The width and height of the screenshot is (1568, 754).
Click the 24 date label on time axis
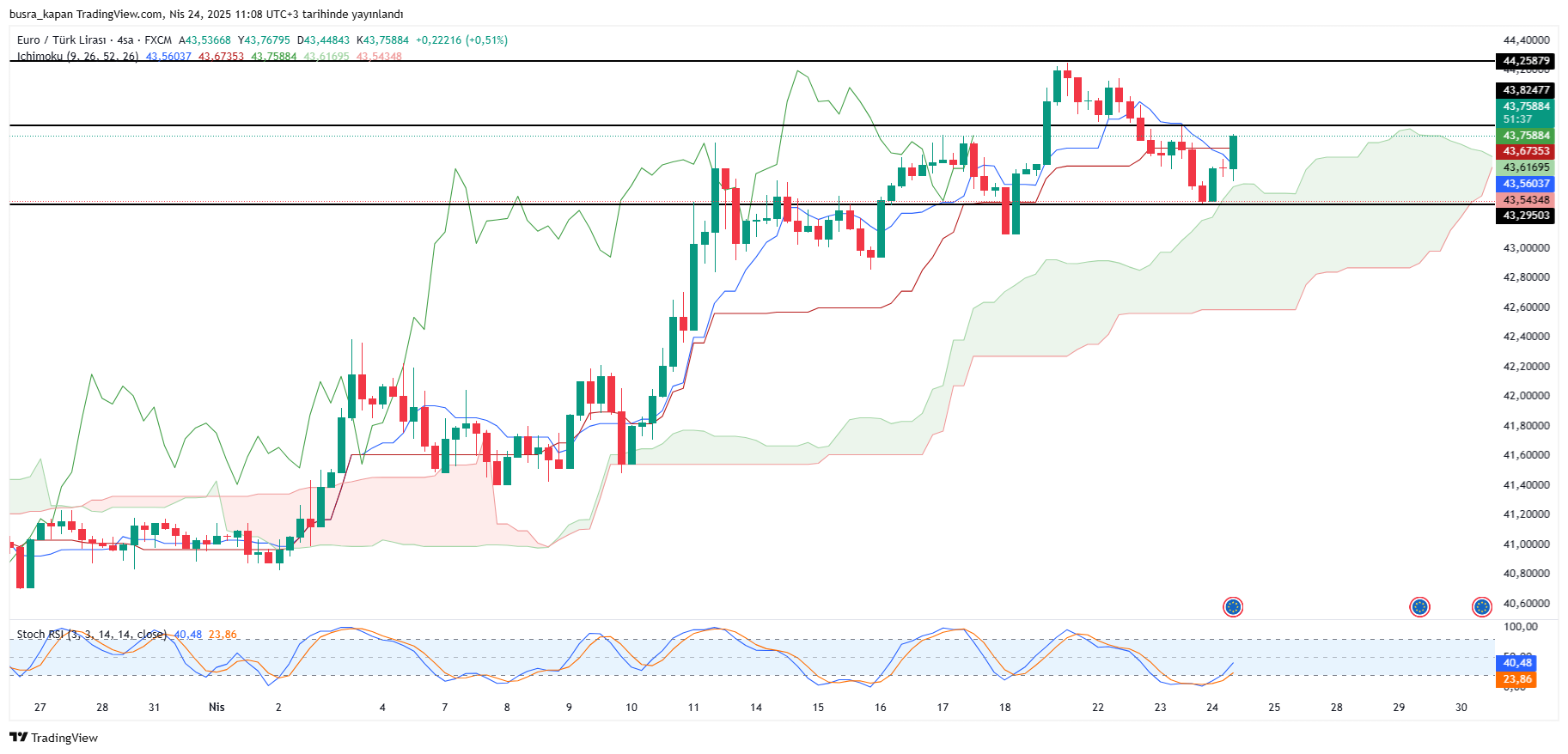coord(1212,708)
